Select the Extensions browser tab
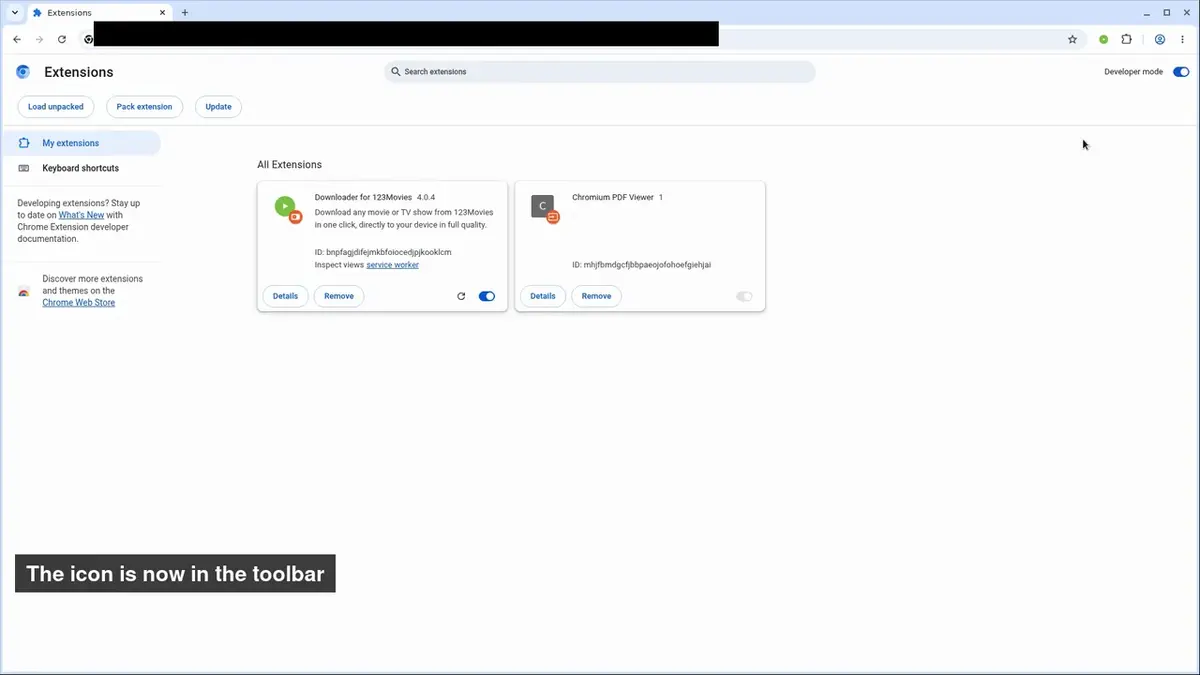This screenshot has width=1200, height=675. pyautogui.click(x=98, y=13)
